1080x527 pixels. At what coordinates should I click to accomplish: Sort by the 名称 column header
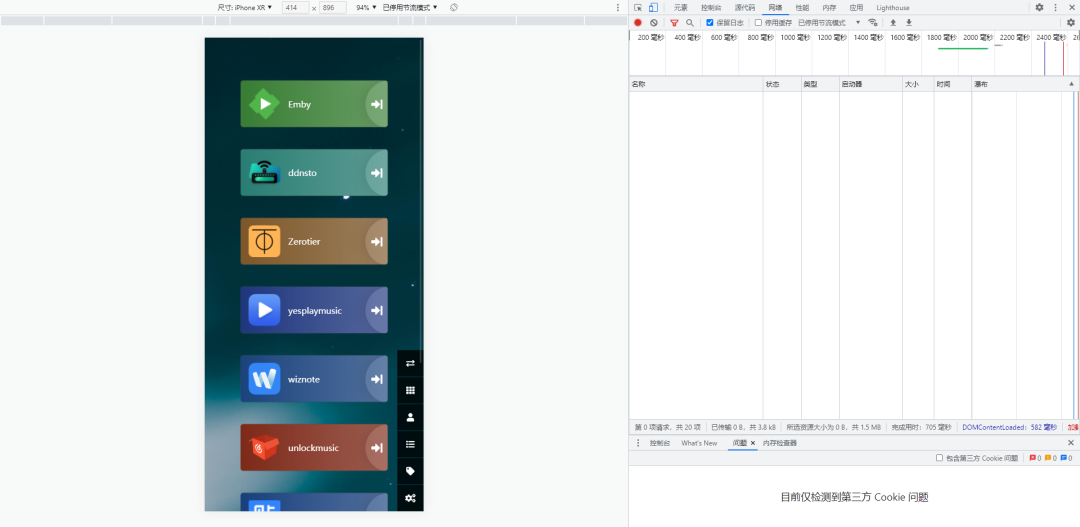click(x=696, y=84)
